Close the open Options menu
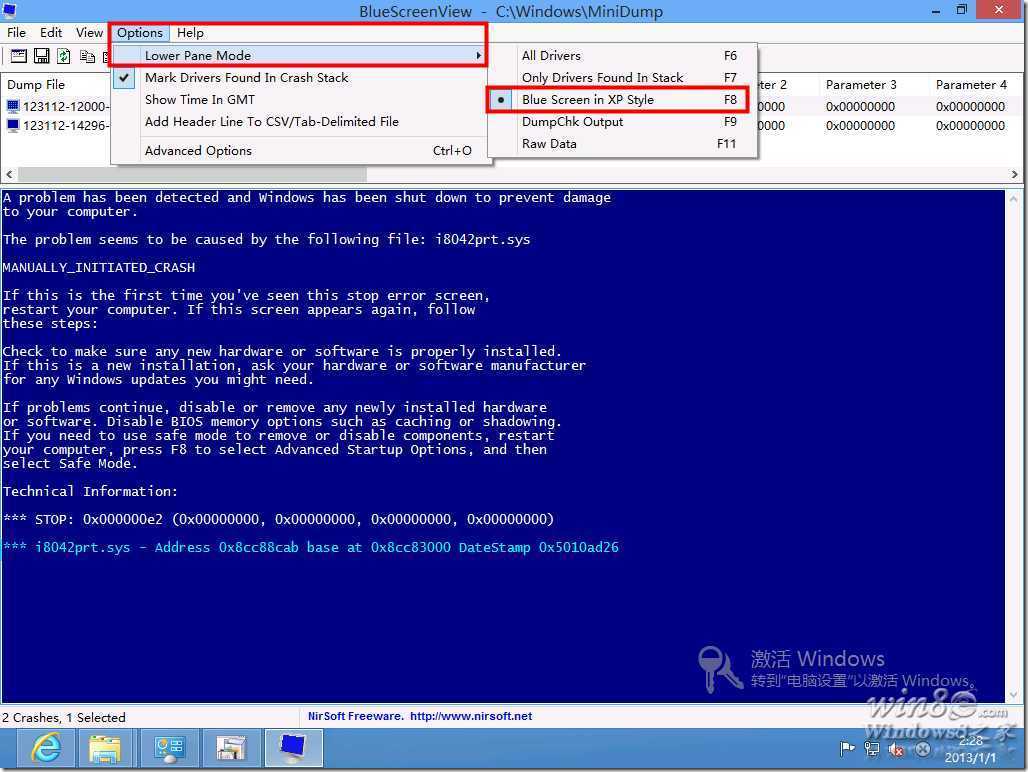 tap(140, 33)
